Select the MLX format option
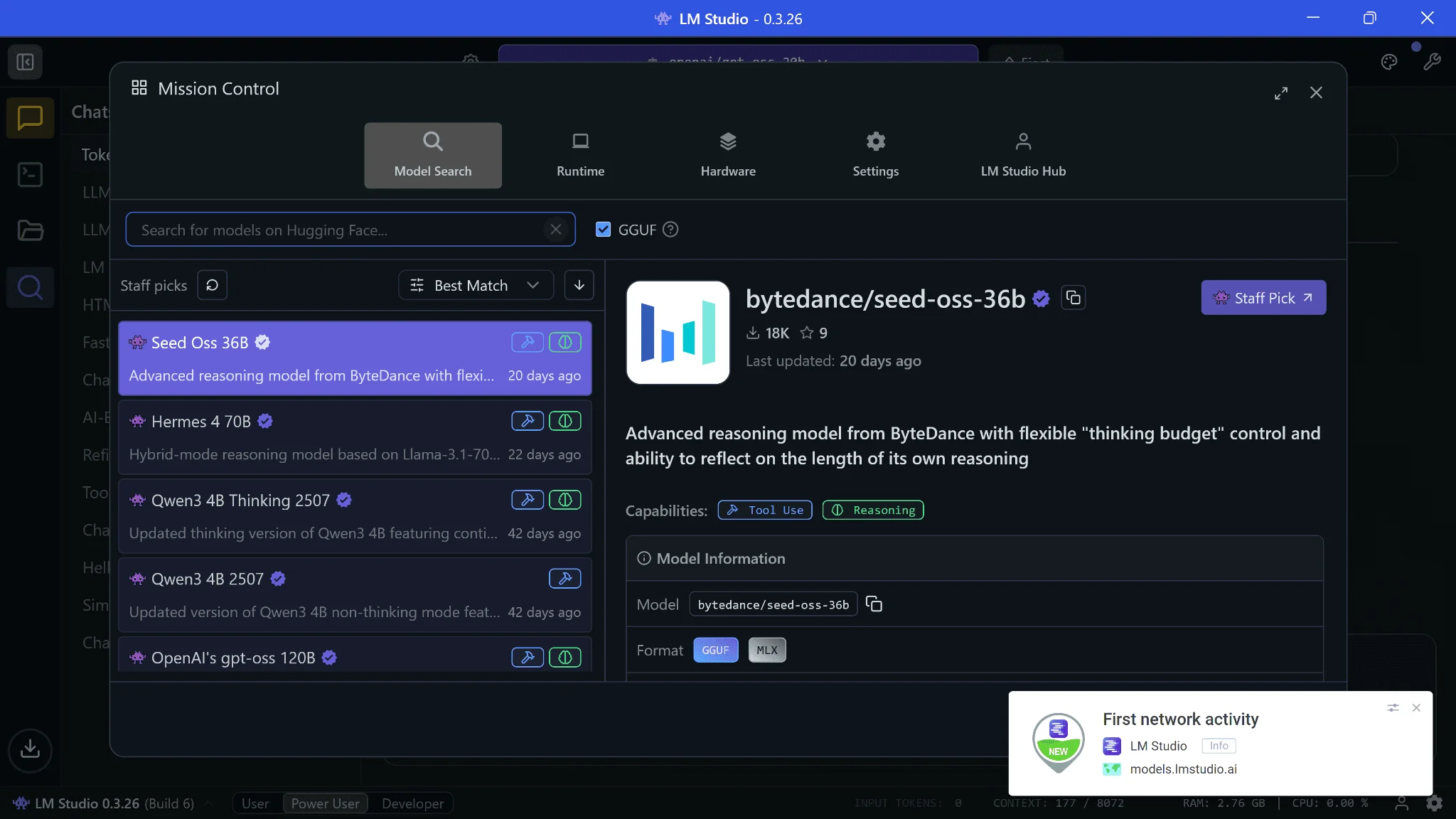1456x819 pixels. [x=766, y=650]
